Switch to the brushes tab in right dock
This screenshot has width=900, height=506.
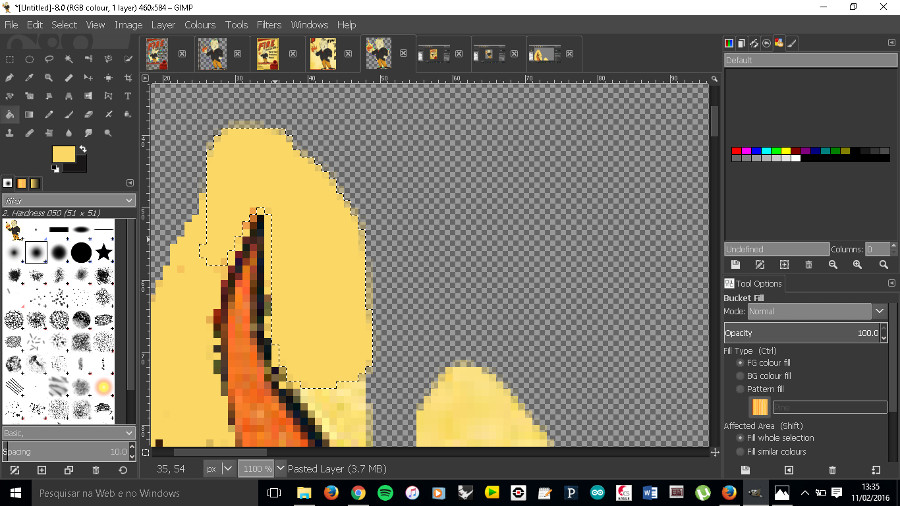(x=792, y=43)
